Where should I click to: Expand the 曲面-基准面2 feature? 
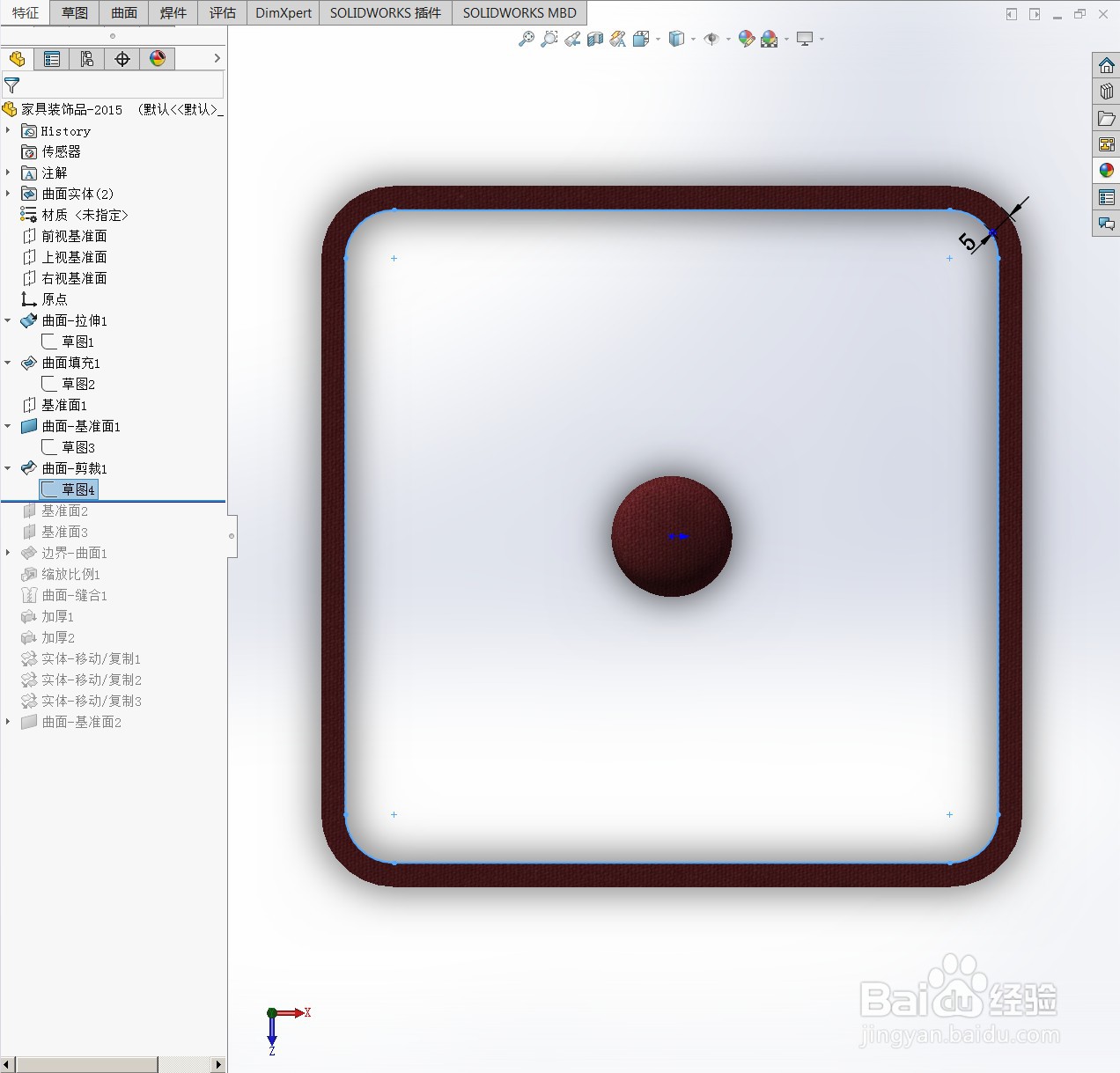(x=8, y=722)
